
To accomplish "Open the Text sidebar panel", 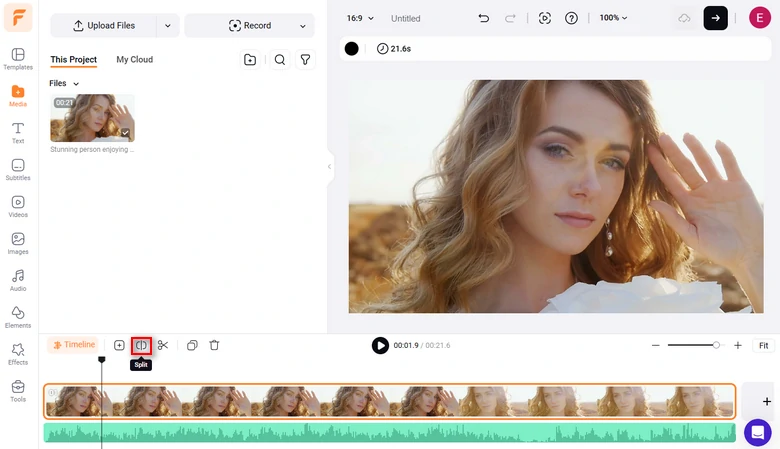I will (x=18, y=133).
